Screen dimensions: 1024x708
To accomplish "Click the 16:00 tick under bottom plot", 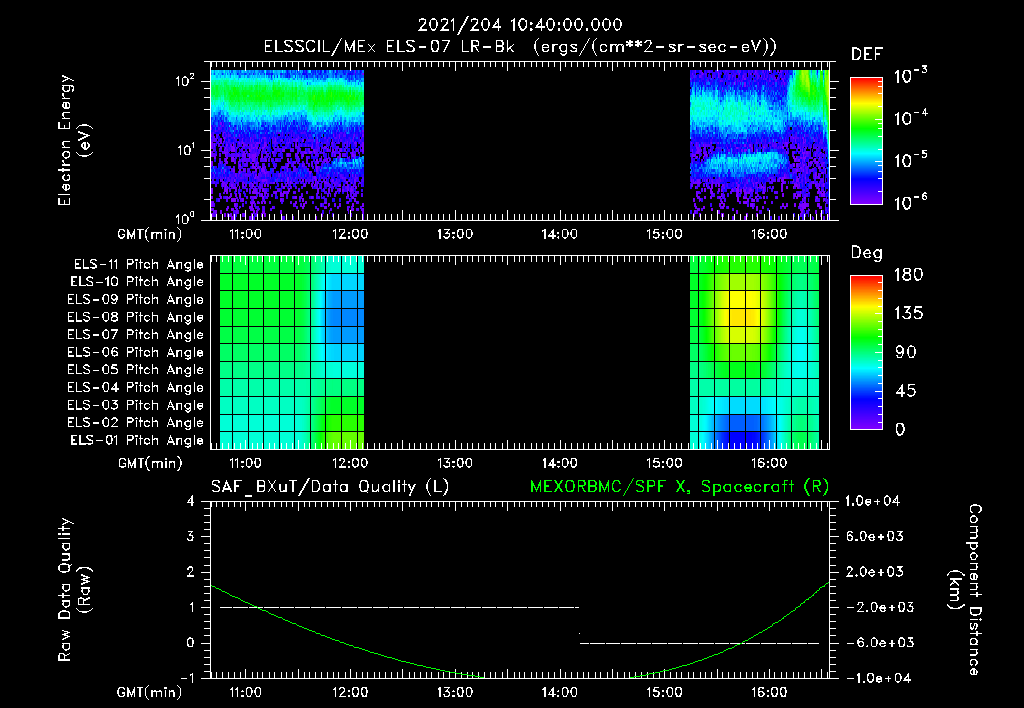I will click(769, 692).
